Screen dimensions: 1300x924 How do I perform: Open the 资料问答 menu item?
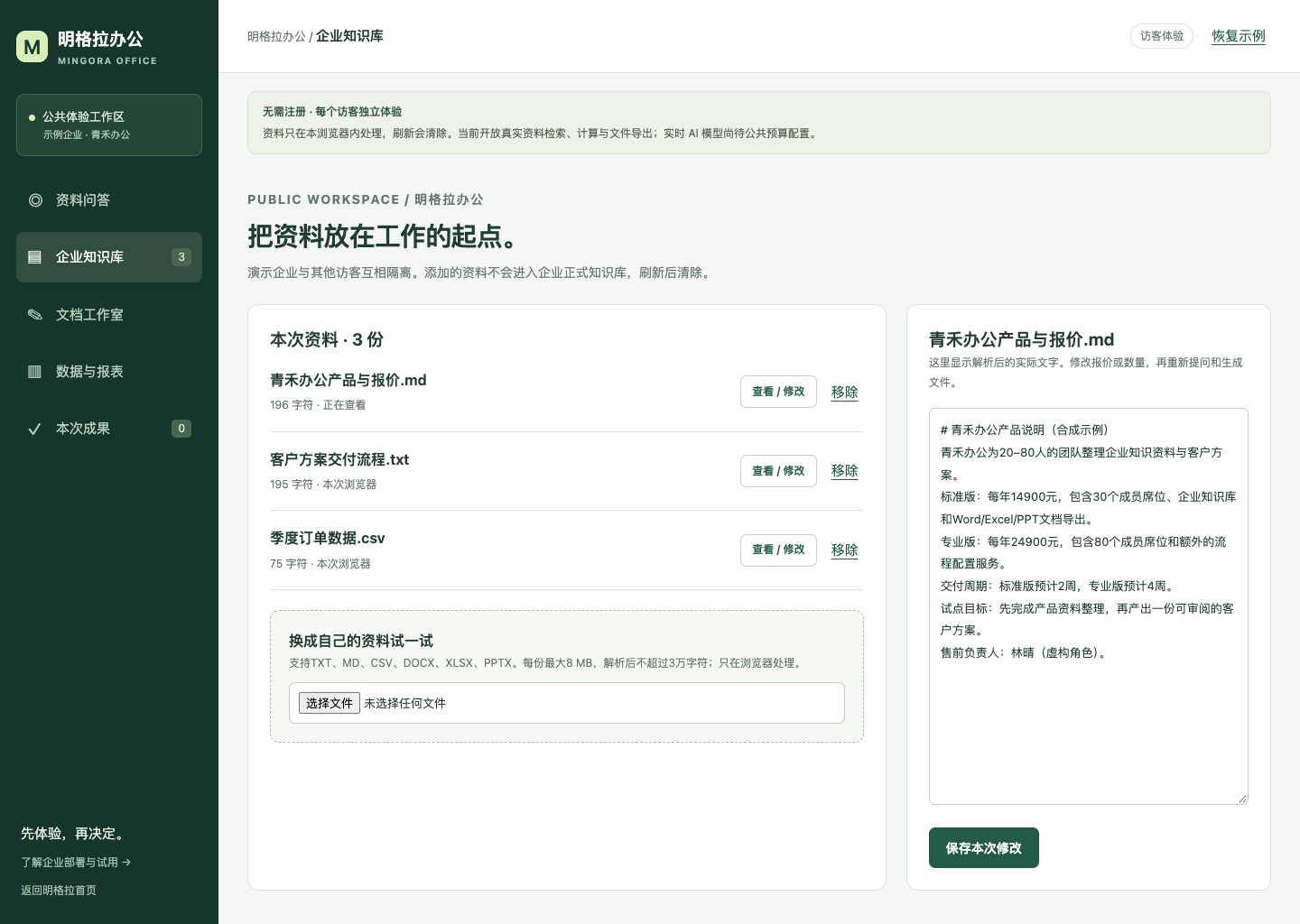click(x=109, y=200)
